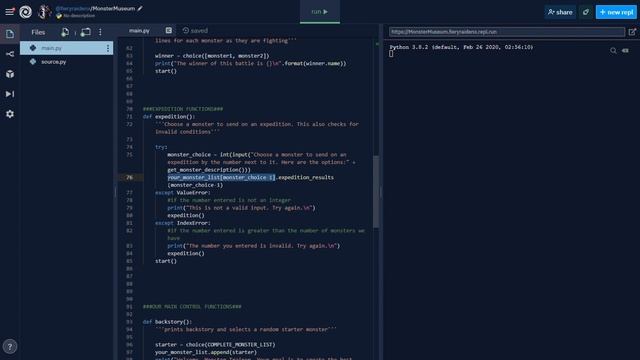Image resolution: width=640 pixels, height=360 pixels.
Task: Add a new file
Action: point(65,32)
